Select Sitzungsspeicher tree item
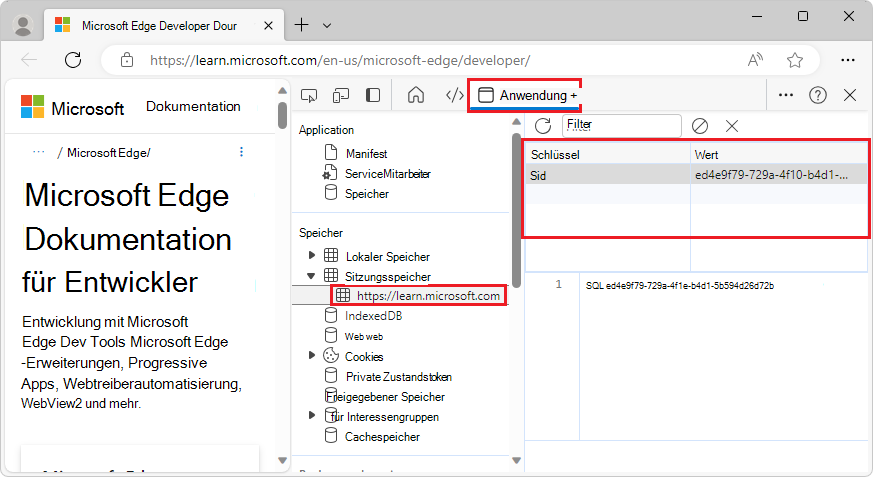Screen dimensions: 873x477 click(x=388, y=276)
